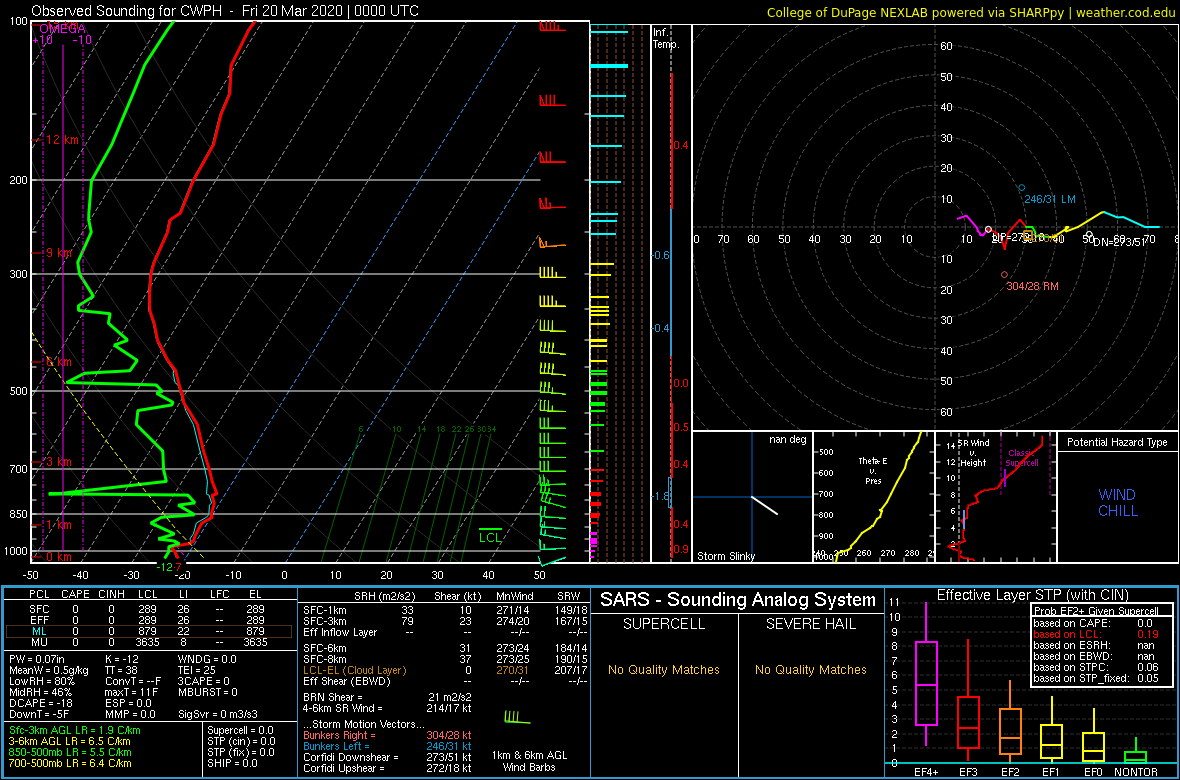1180x780 pixels.
Task: Select the red Bunkers Right vector
Action: pos(387,735)
